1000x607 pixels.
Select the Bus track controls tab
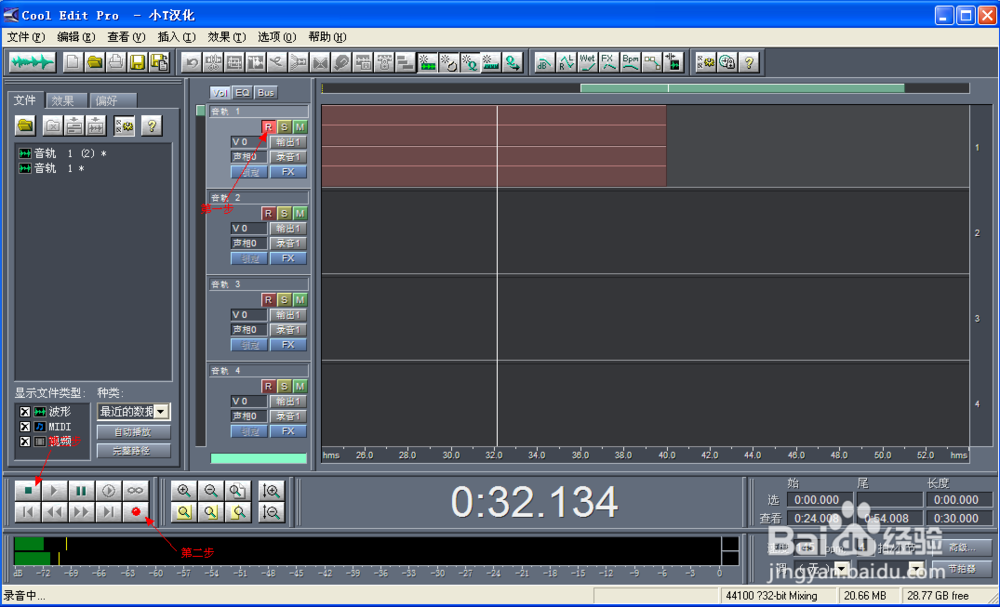click(265, 92)
